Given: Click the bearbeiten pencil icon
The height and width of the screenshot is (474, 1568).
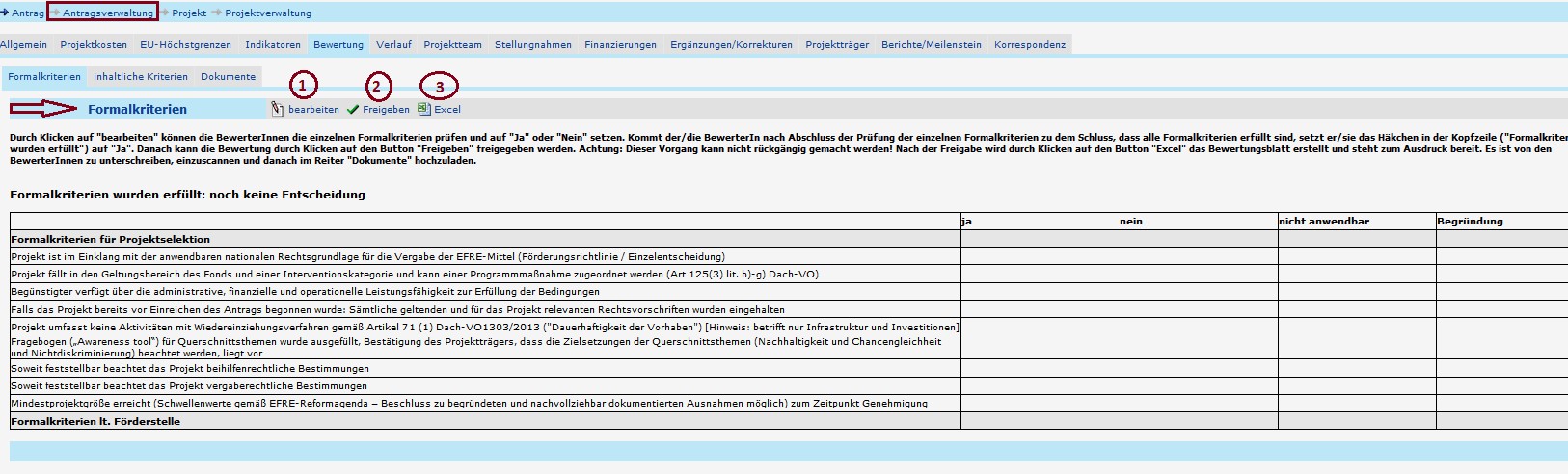Looking at the screenshot, I should pyautogui.click(x=278, y=109).
